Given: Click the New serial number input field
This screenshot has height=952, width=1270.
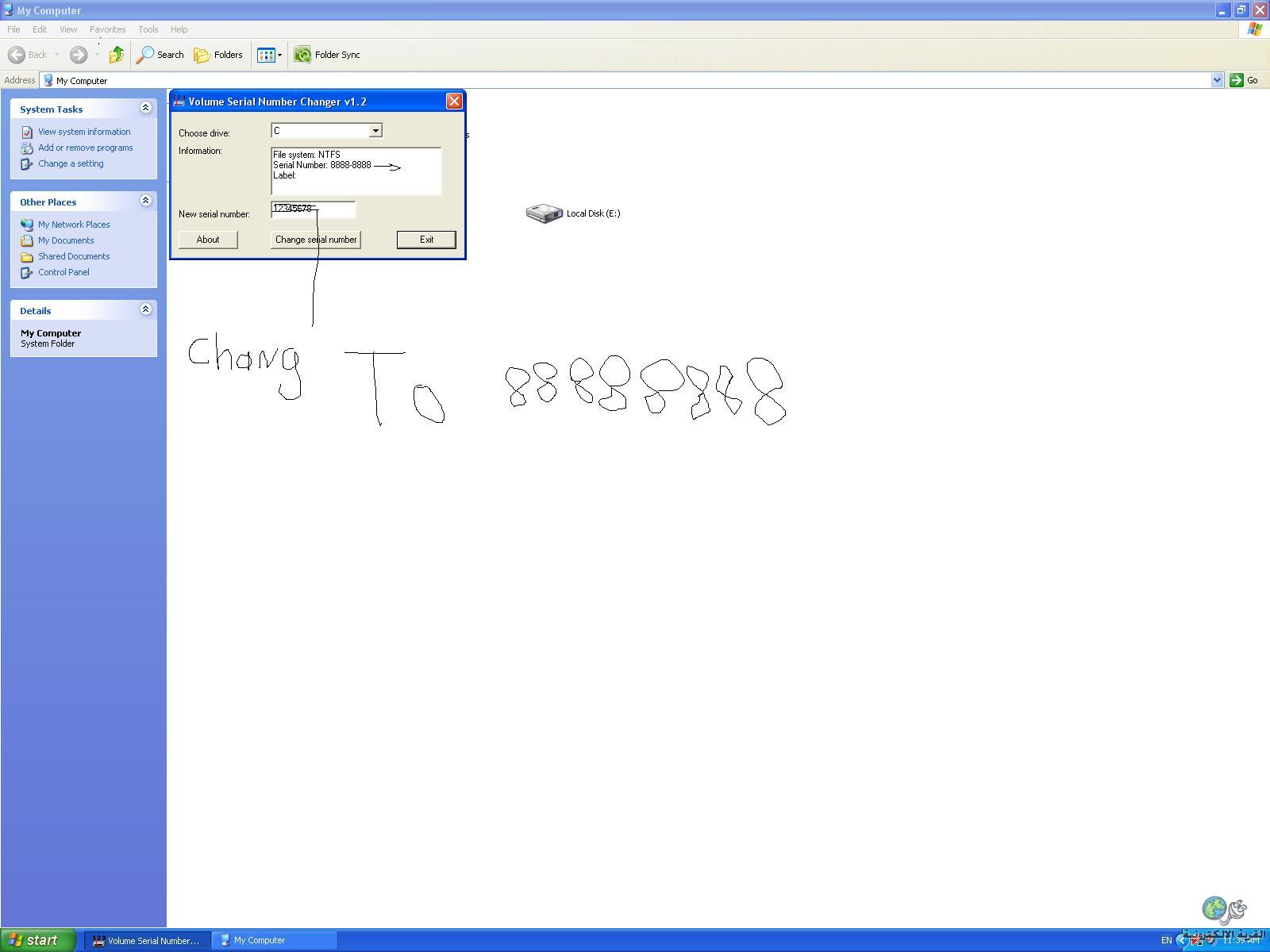Looking at the screenshot, I should tap(314, 209).
